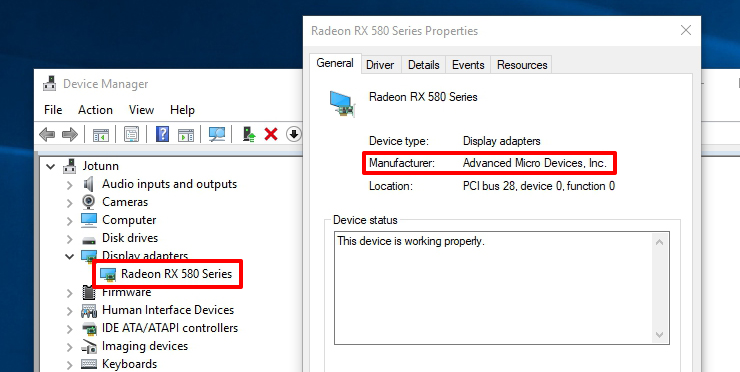
Task: Click 'Advanced Micro Devices, Inc.' manufacturer value
Action: (x=535, y=163)
